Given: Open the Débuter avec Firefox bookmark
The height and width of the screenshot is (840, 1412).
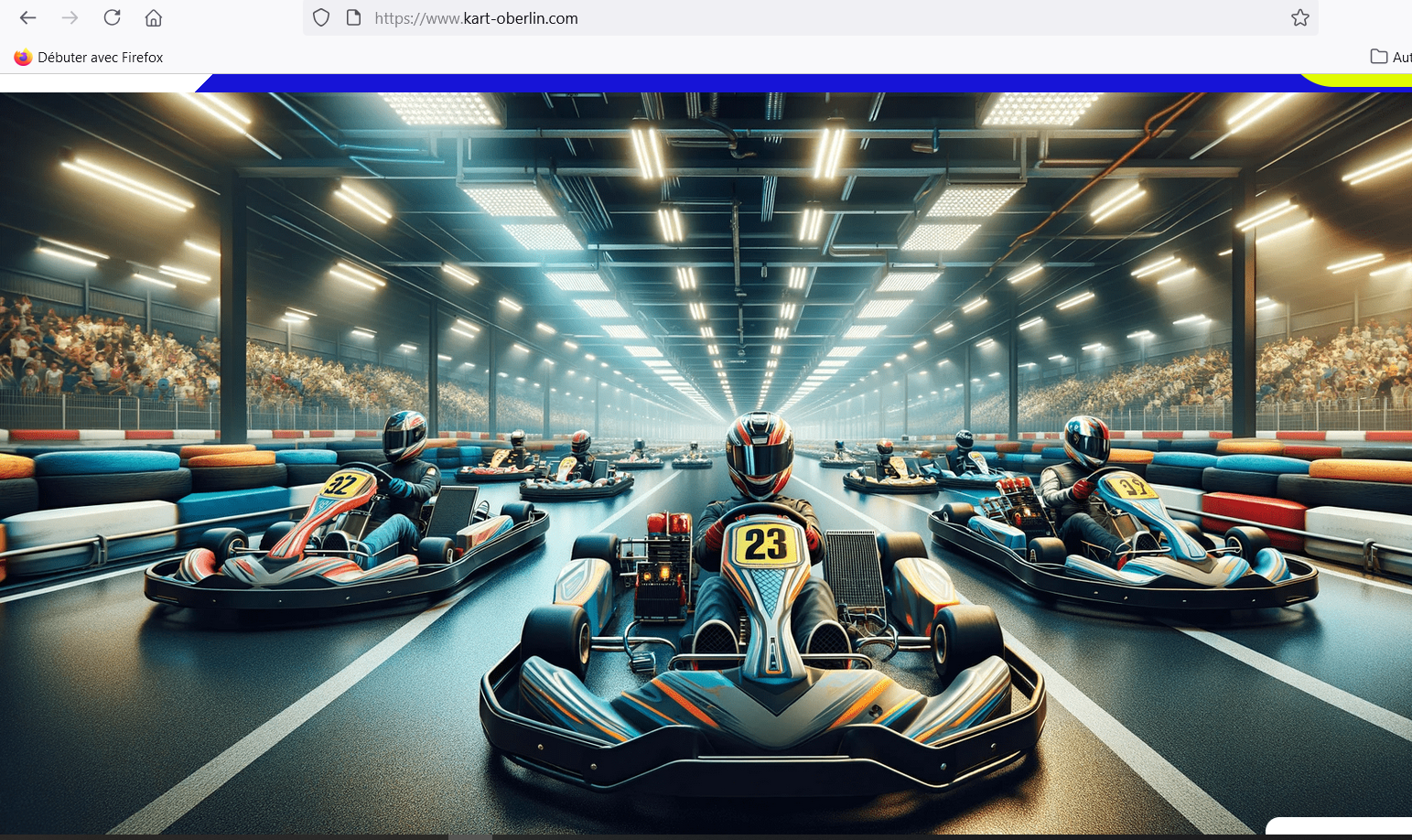Looking at the screenshot, I should coord(89,58).
